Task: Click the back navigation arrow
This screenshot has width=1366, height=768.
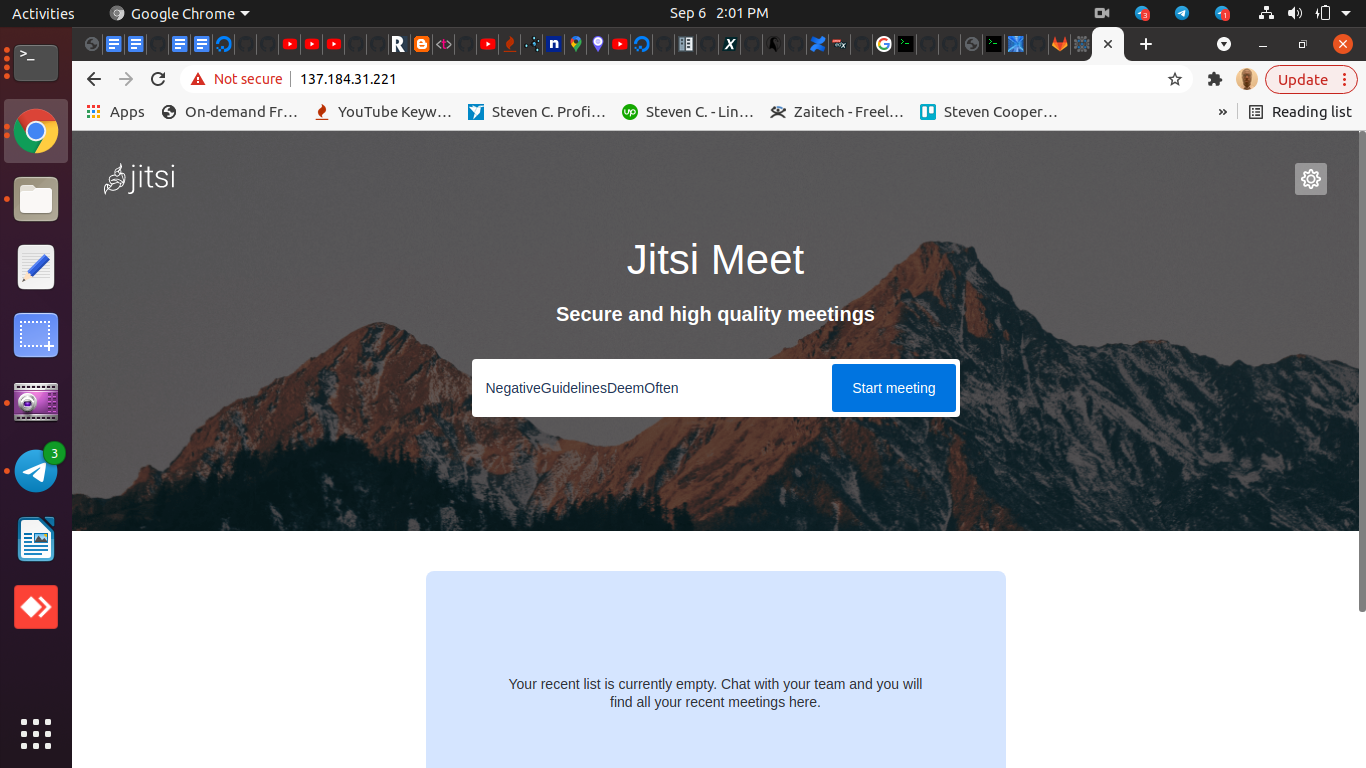Action: (93, 79)
